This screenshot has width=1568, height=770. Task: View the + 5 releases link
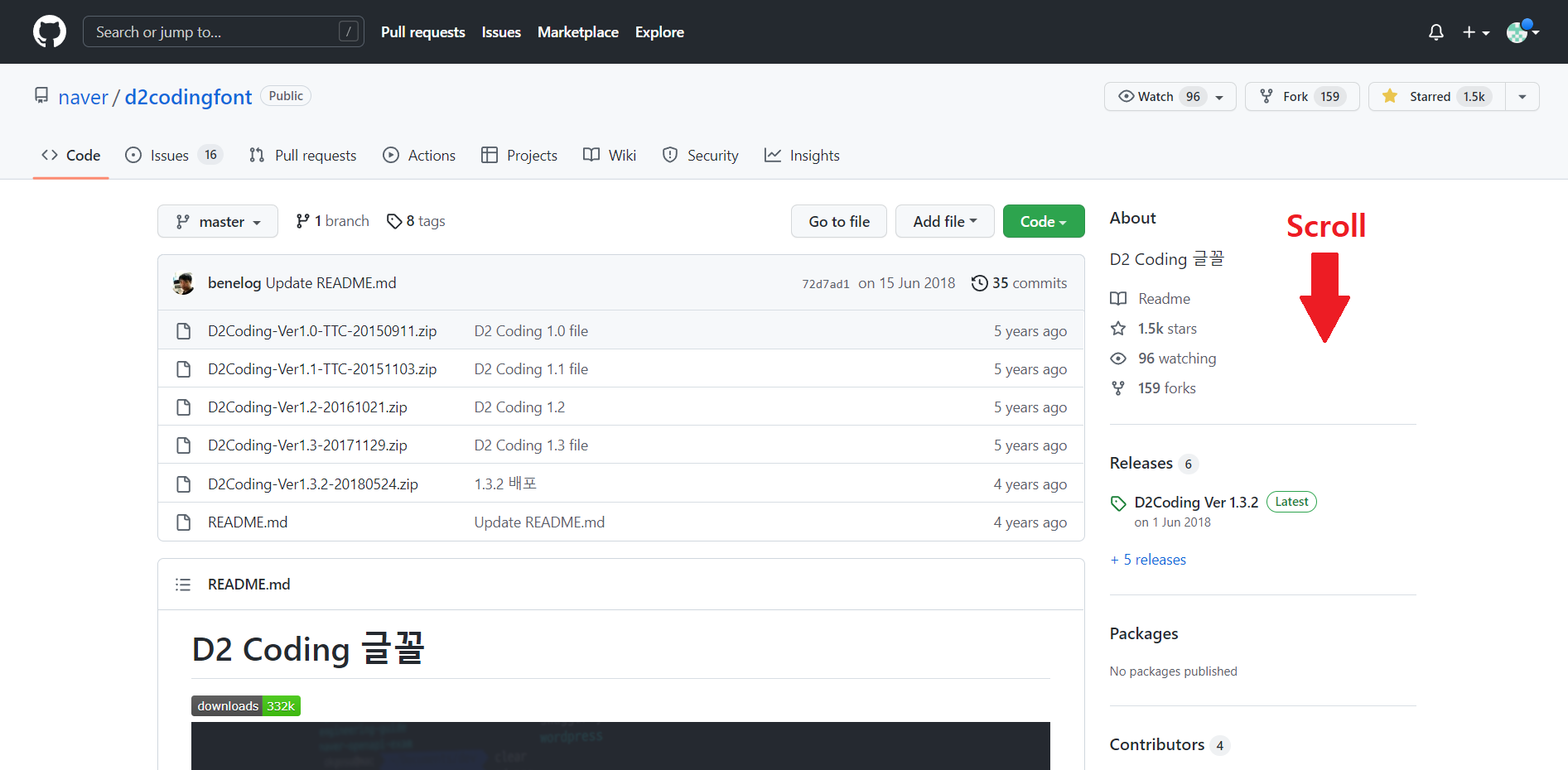pos(1148,560)
